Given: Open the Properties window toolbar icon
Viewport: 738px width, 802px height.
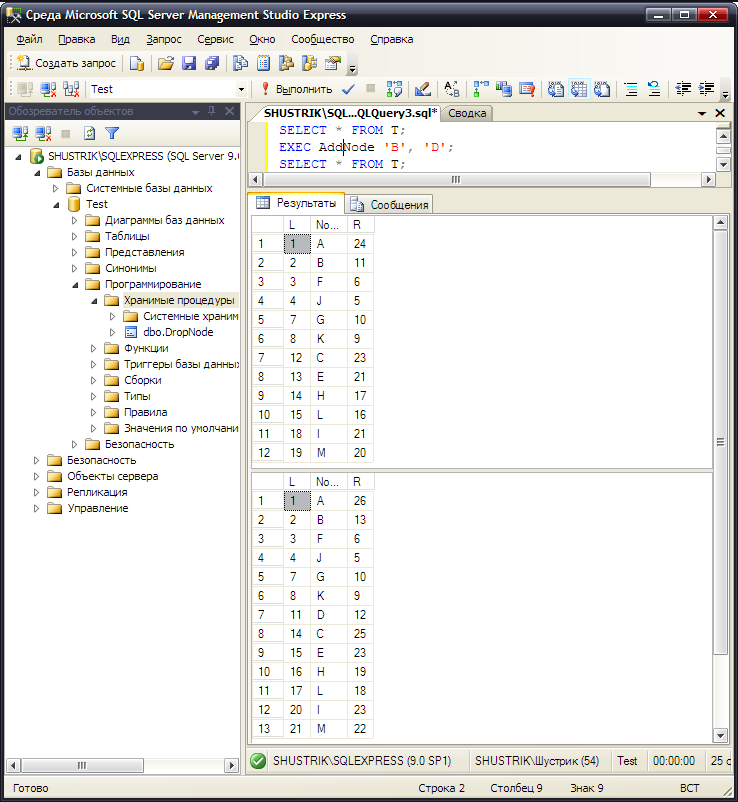Looking at the screenshot, I should pos(333,63).
